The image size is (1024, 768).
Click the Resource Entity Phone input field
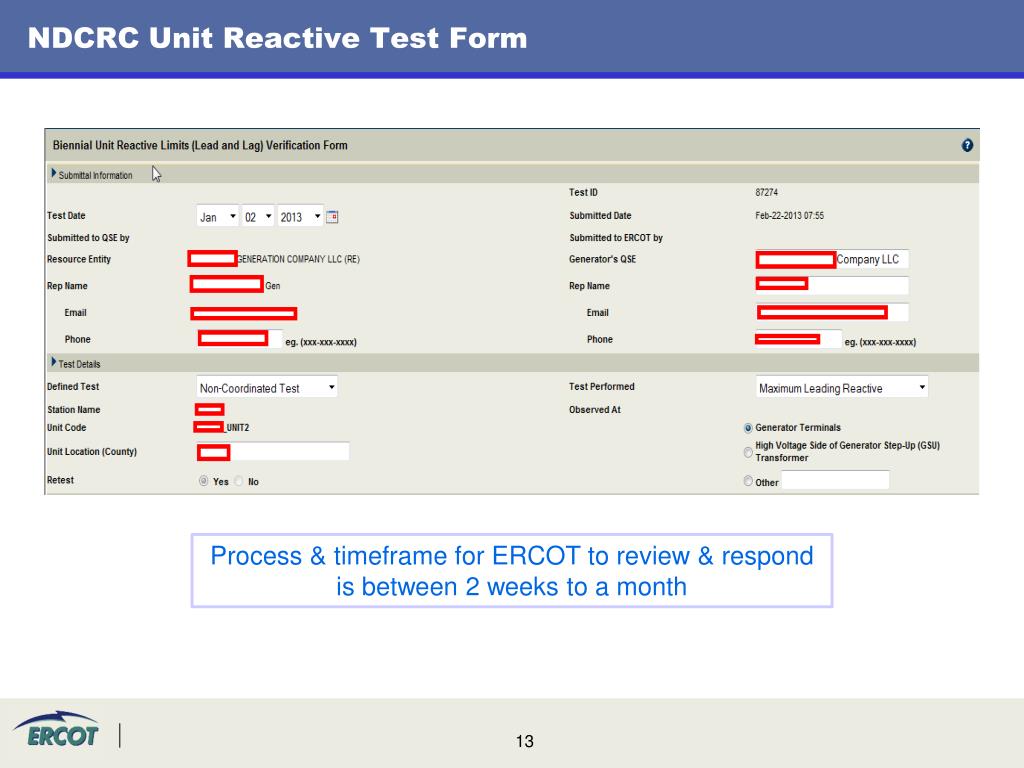click(x=240, y=339)
